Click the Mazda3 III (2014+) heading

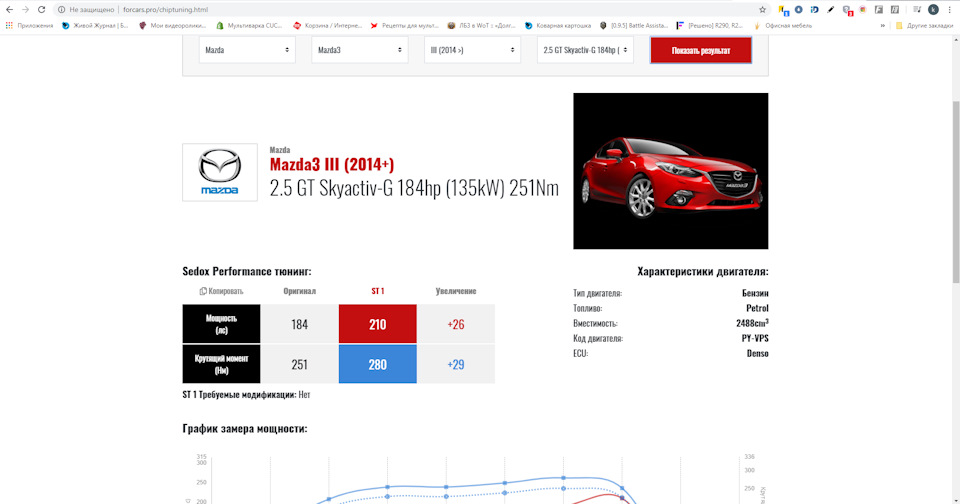pyautogui.click(x=332, y=164)
